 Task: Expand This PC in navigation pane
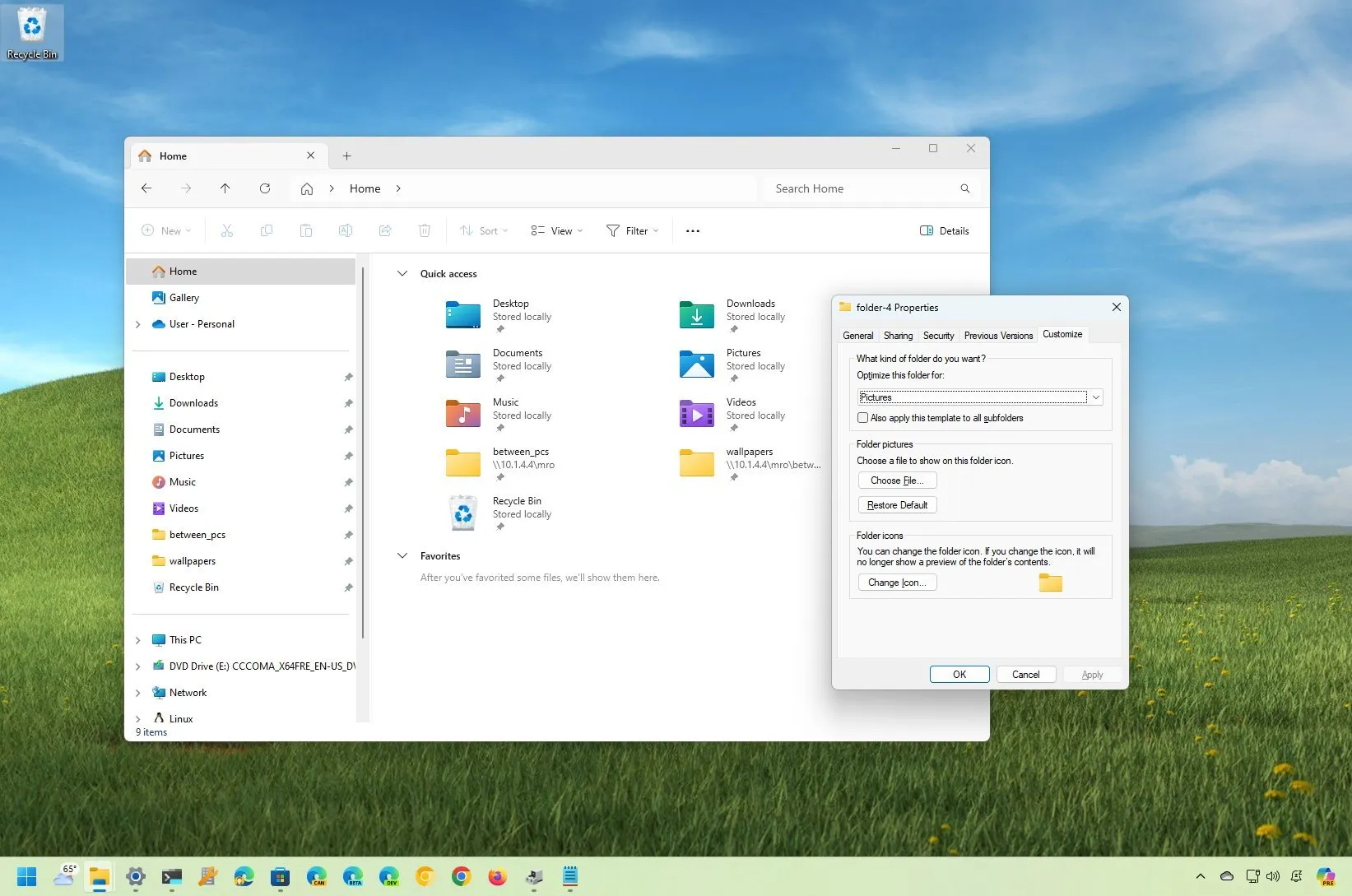click(138, 640)
